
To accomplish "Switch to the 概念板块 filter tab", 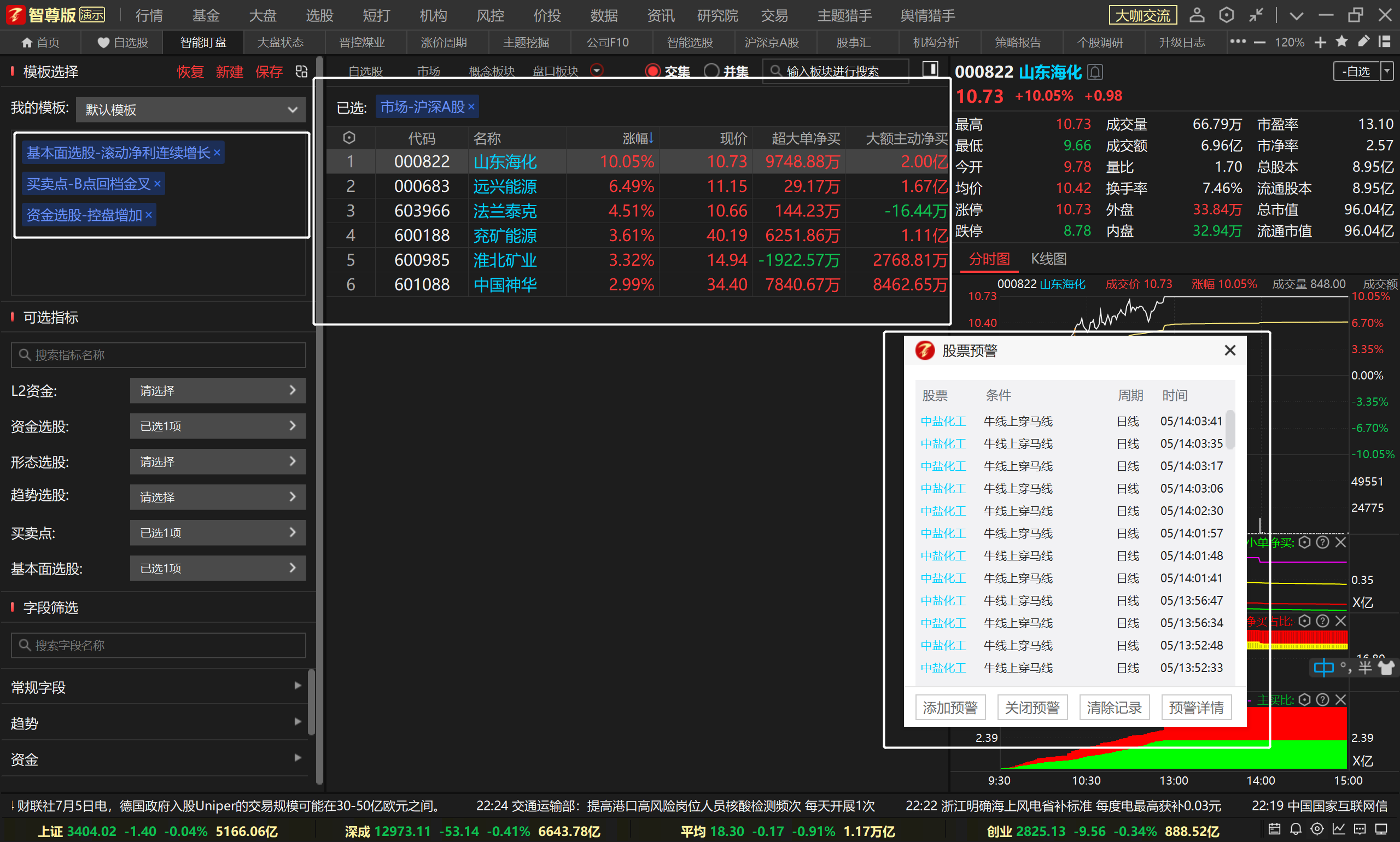I will [x=492, y=72].
